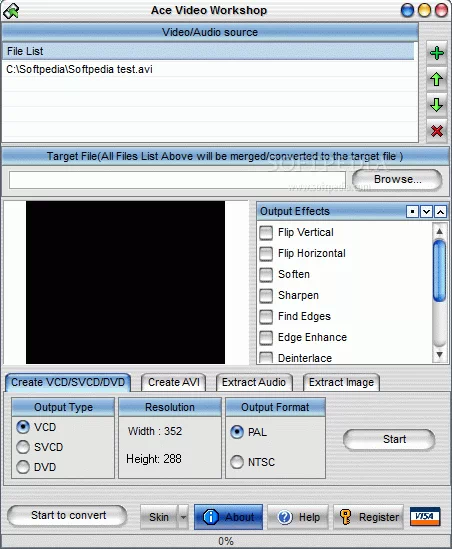This screenshot has width=452, height=549.
Task: Enable the Flip Vertical effect
Action: [x=266, y=233]
